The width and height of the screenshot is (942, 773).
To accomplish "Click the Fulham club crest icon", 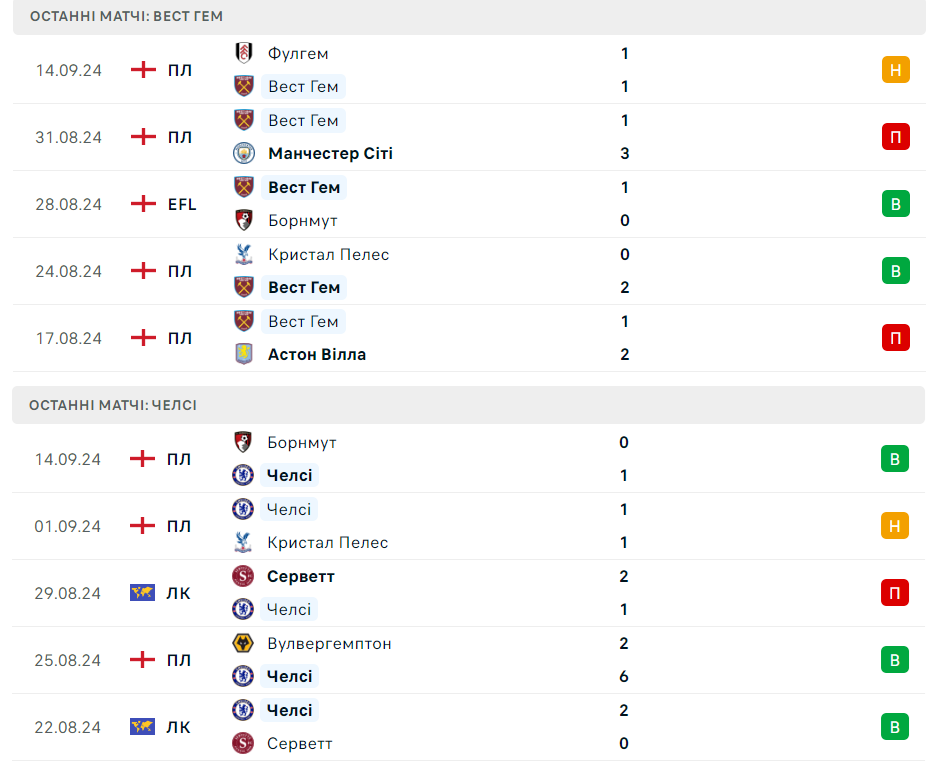I will [x=243, y=53].
